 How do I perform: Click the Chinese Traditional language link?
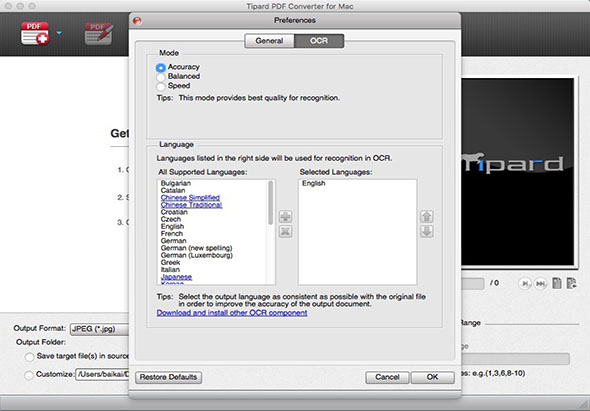pos(191,205)
